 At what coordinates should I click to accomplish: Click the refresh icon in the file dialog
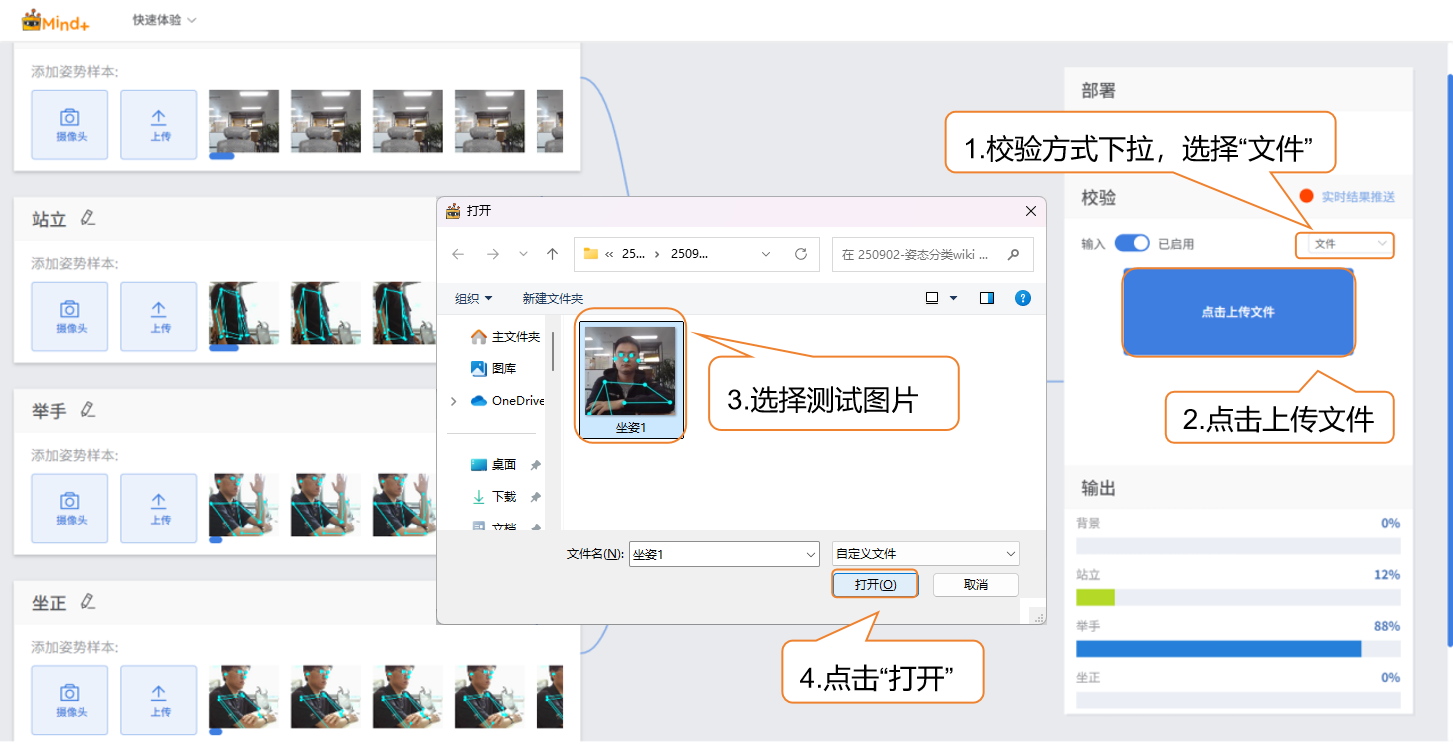(800, 254)
